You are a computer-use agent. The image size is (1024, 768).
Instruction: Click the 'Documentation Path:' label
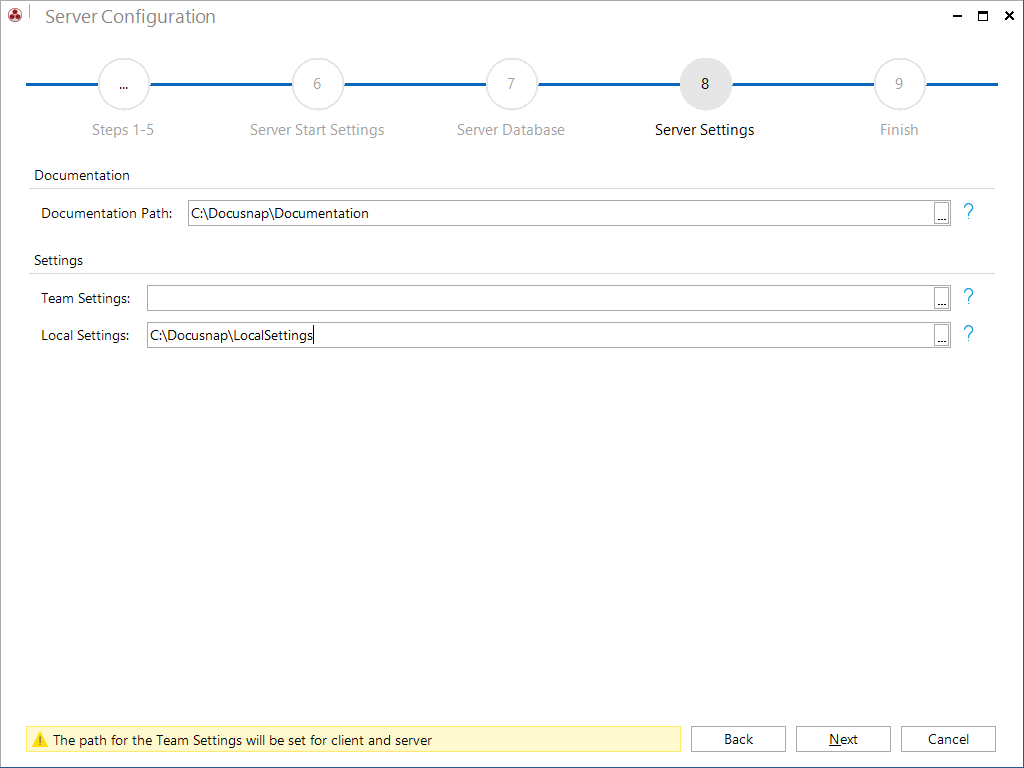point(106,213)
